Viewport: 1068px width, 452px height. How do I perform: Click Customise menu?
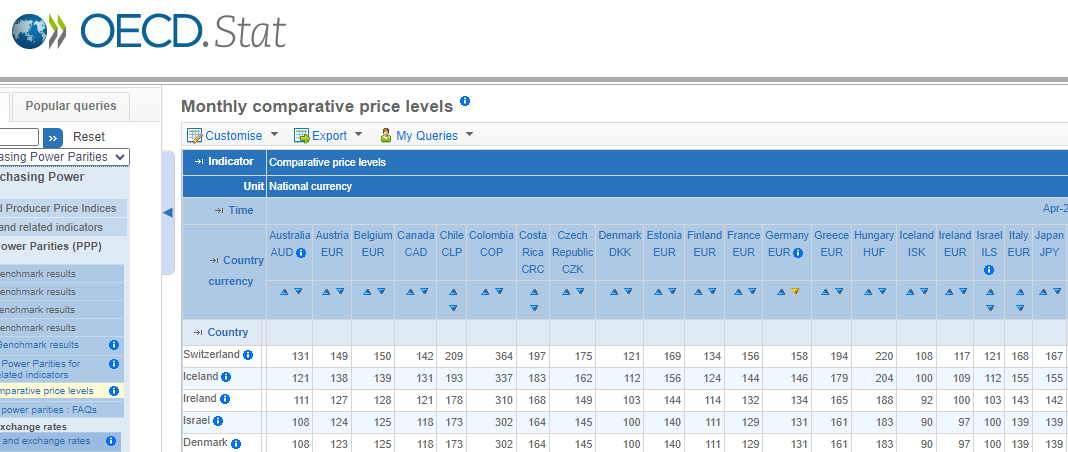click(x=234, y=135)
